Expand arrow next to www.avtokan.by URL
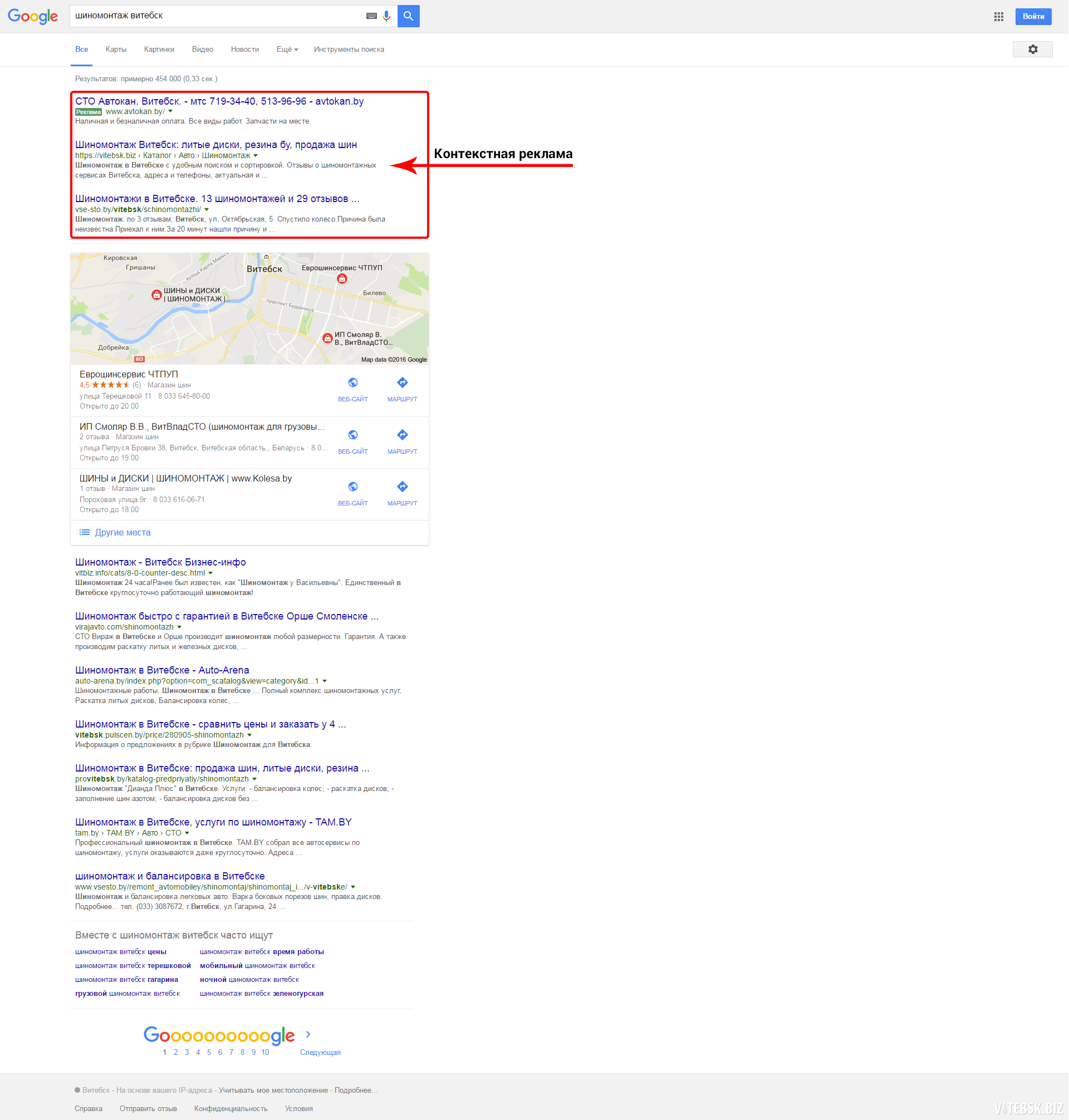Screen dimensions: 1069x1120 (170, 112)
